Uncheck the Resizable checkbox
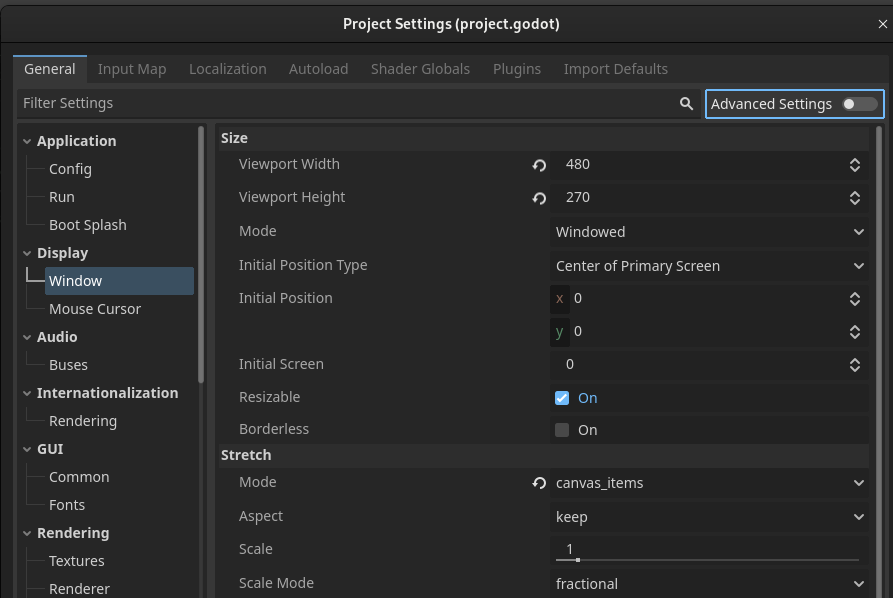 click(562, 398)
